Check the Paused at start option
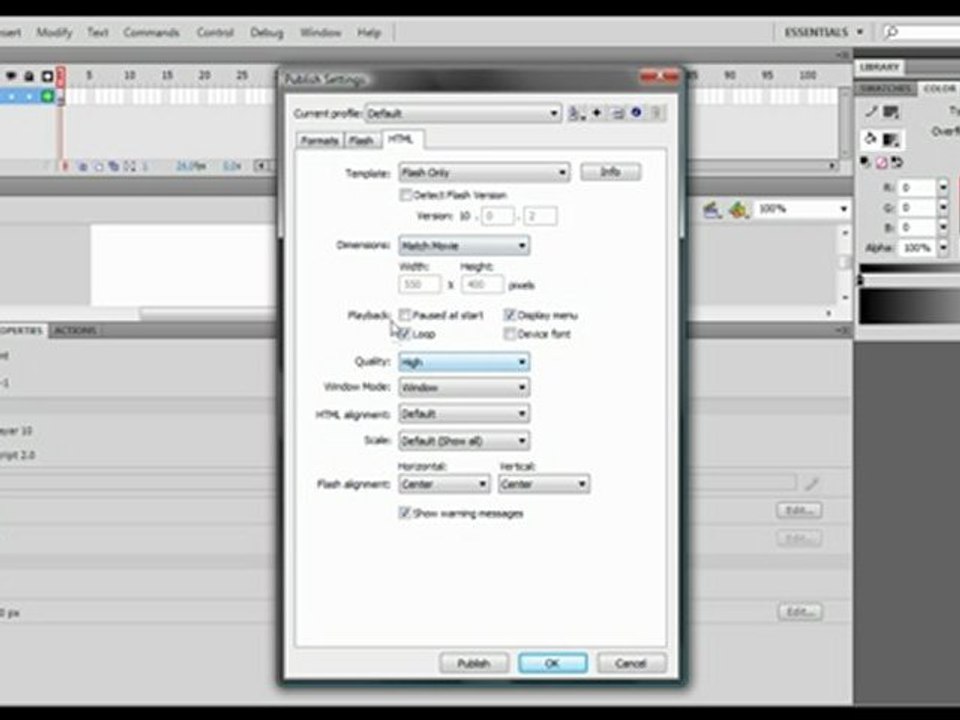 405,315
